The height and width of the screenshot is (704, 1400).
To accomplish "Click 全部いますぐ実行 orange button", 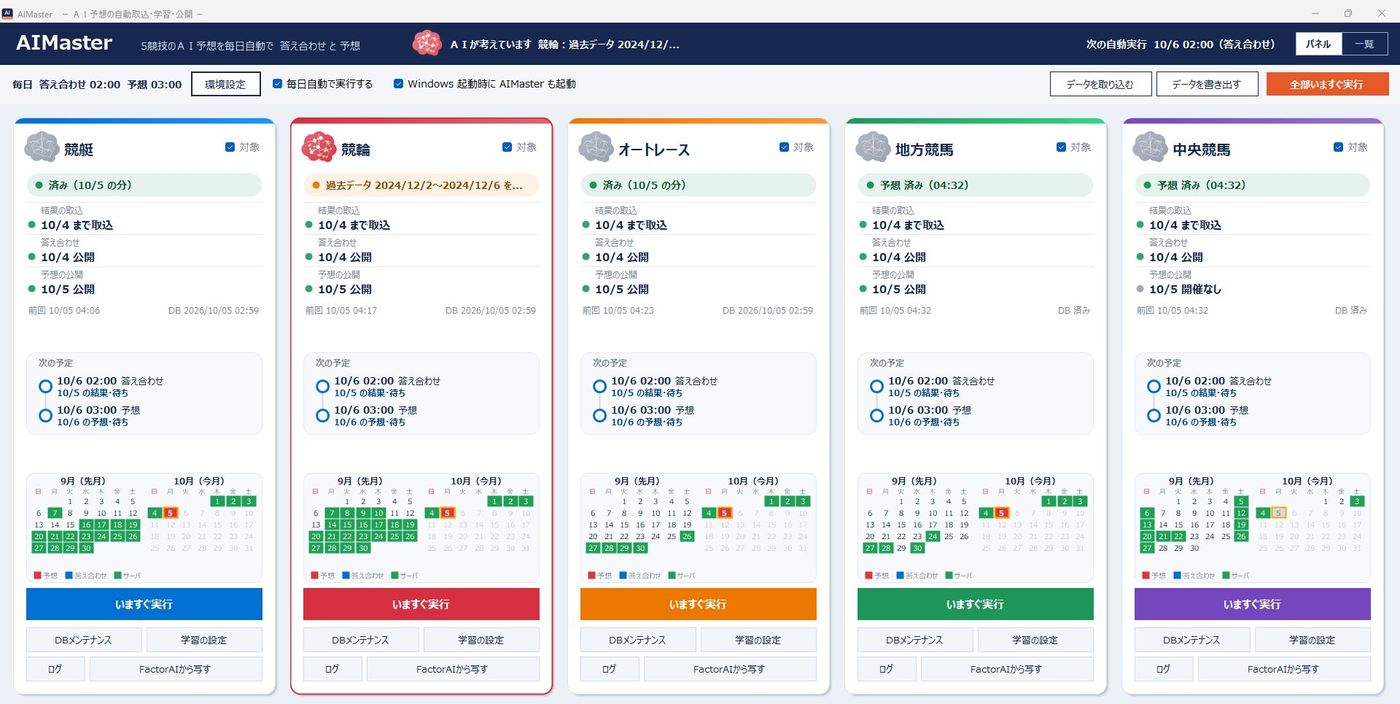I will click(x=1327, y=84).
